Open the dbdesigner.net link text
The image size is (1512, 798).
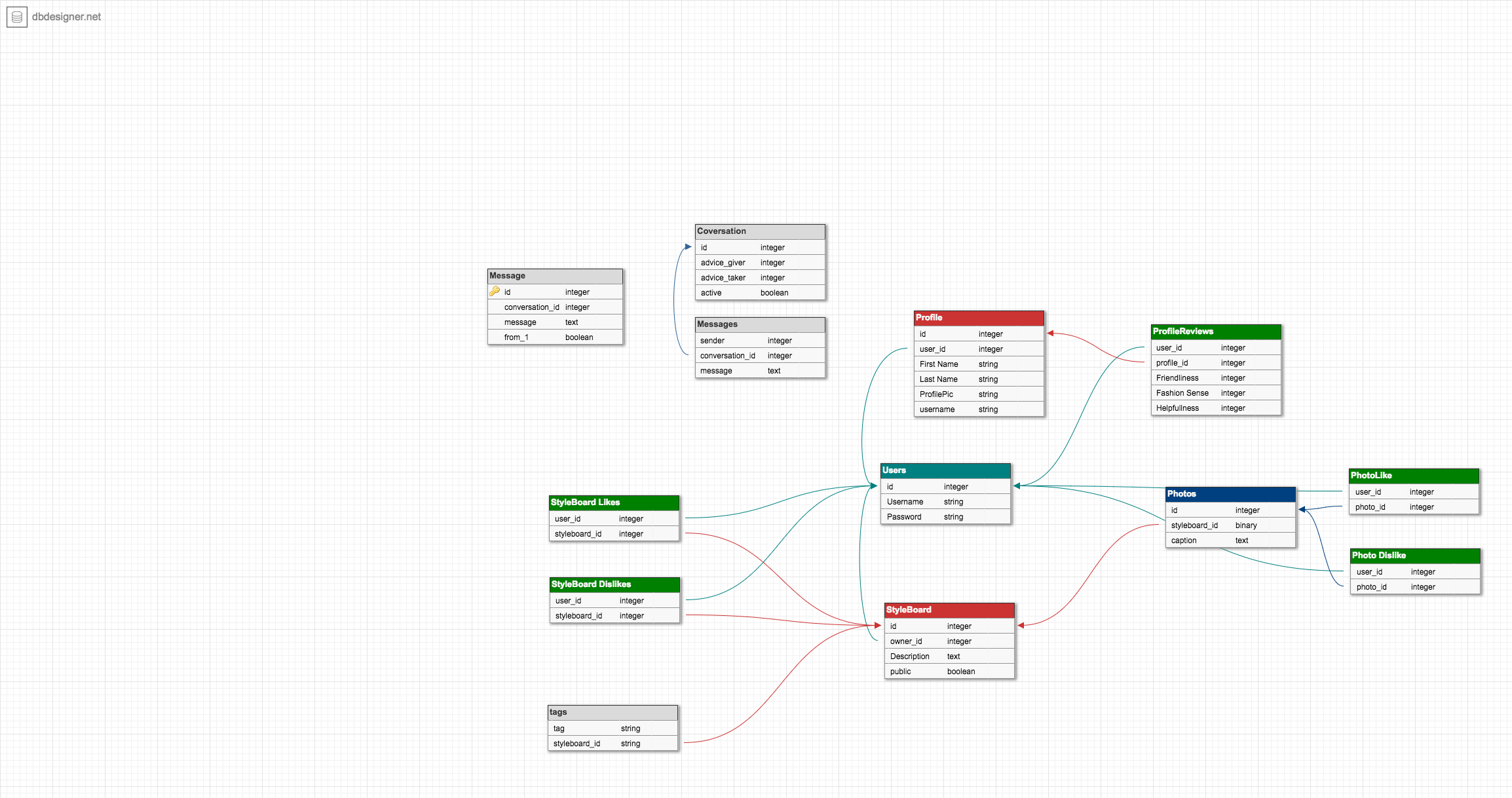point(66,17)
